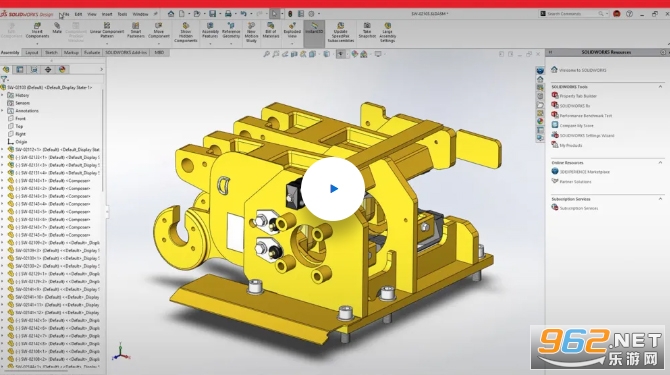Open the File menu

66,14
